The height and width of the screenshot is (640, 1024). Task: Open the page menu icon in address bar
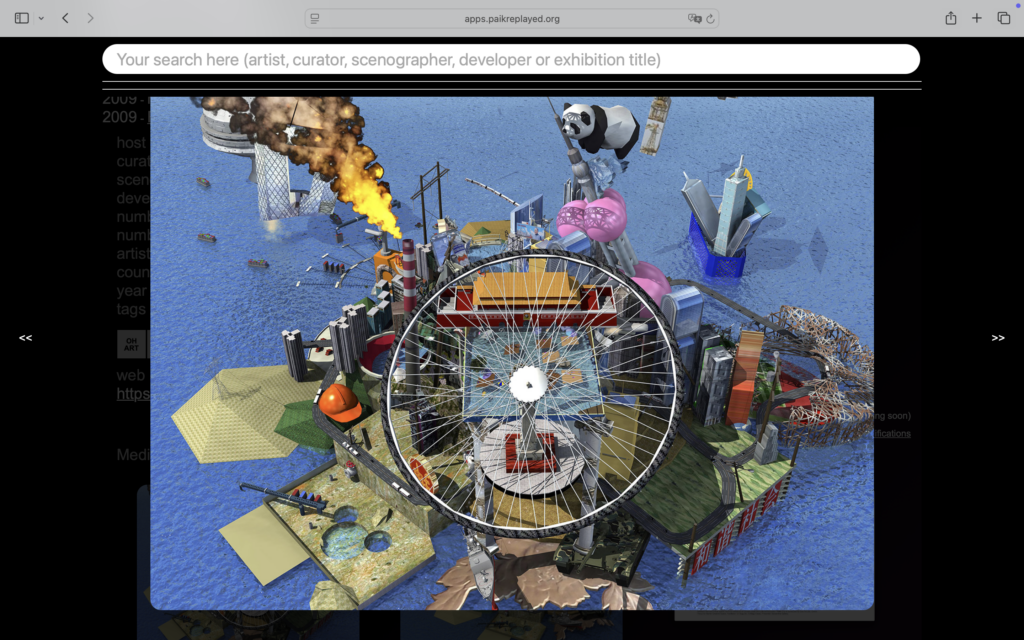[315, 18]
